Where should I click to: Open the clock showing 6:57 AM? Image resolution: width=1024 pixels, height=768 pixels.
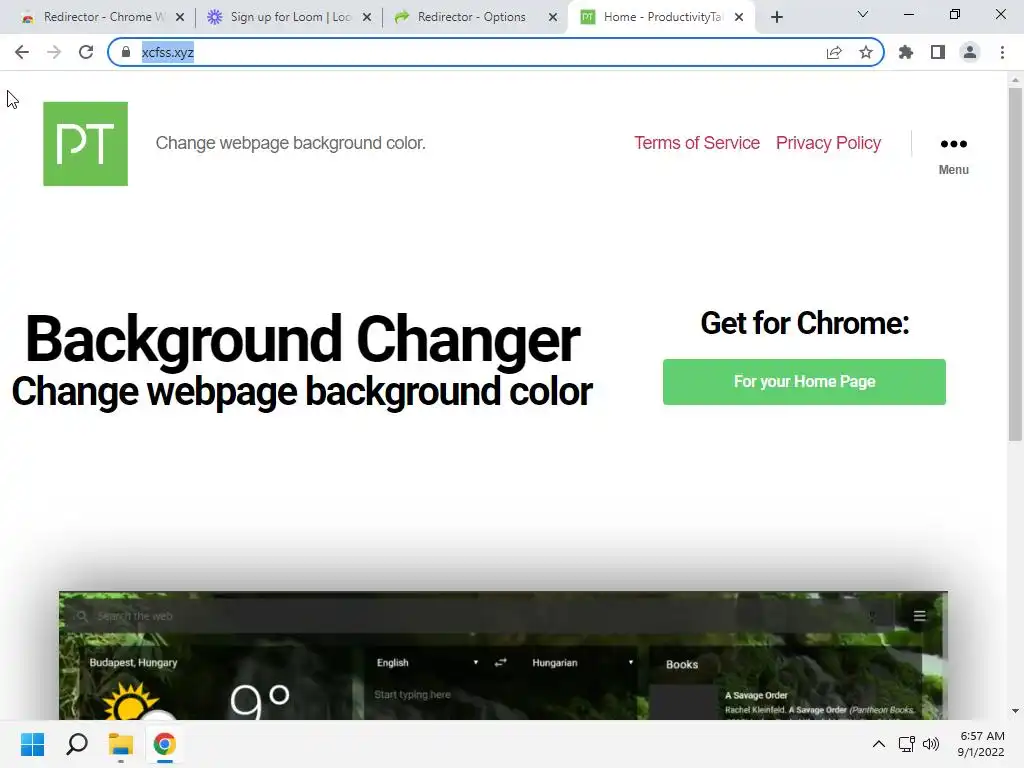981,744
